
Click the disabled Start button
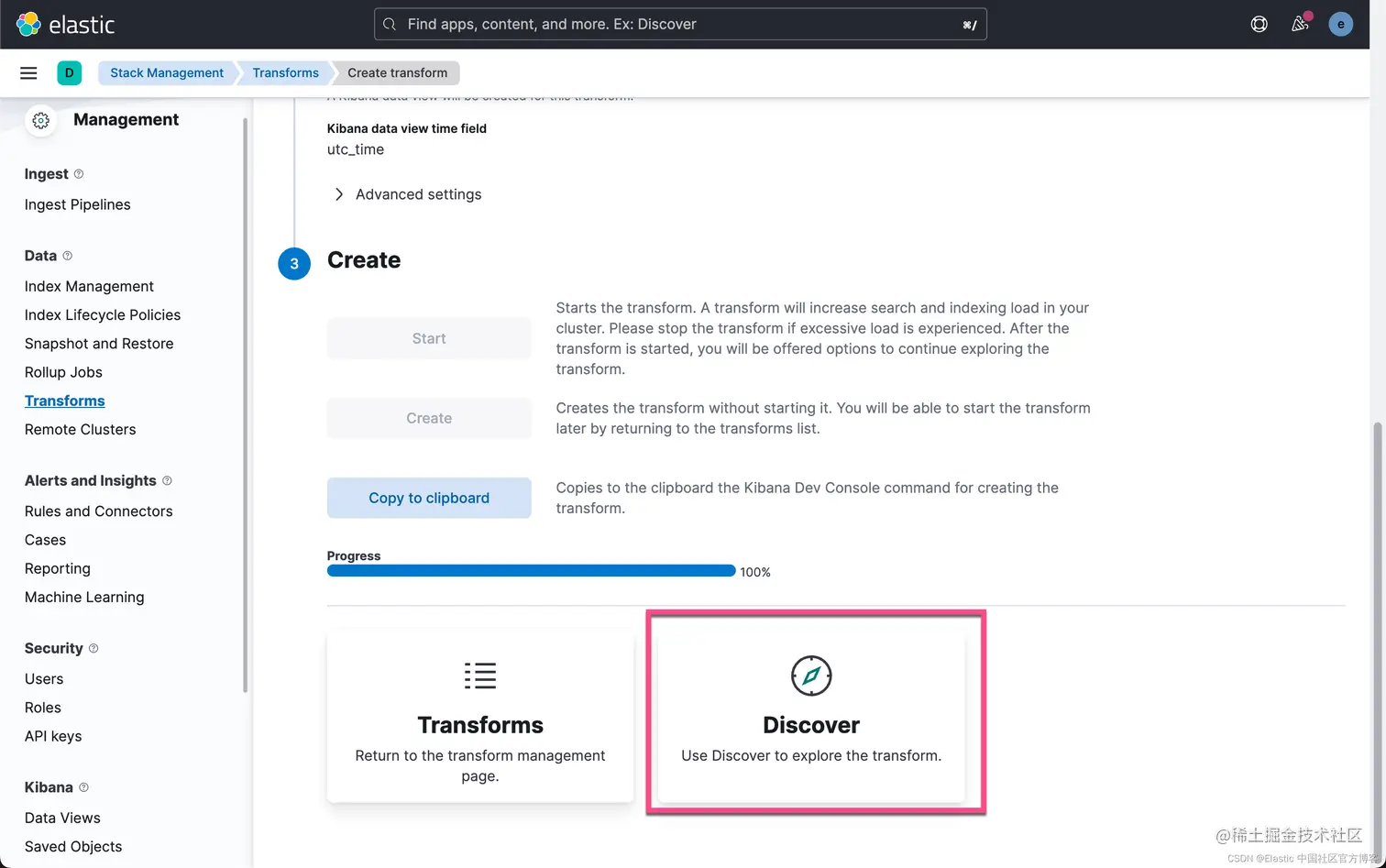pos(429,338)
